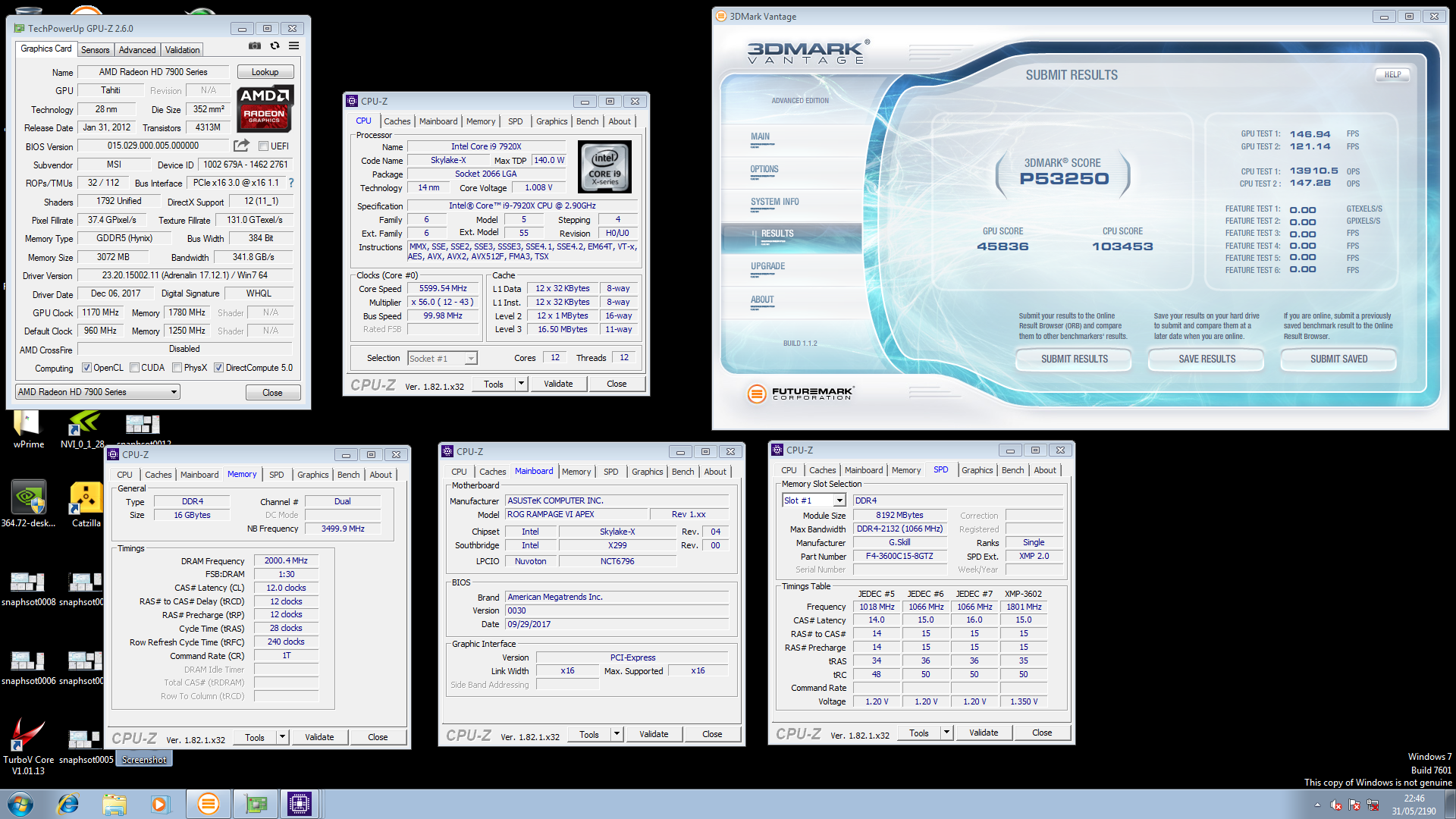
Task: Click the AMD Radeon Graphics logo
Action: pyautogui.click(x=265, y=108)
